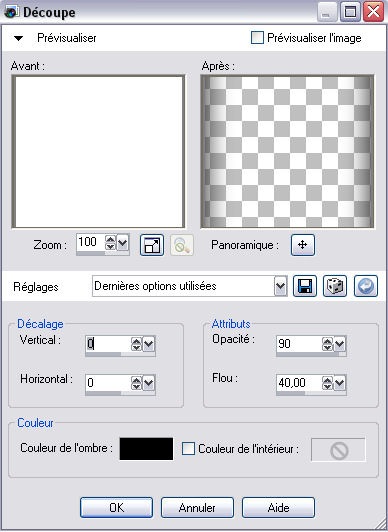Click the OK button
388x532 pixels.
pyautogui.click(x=116, y=508)
